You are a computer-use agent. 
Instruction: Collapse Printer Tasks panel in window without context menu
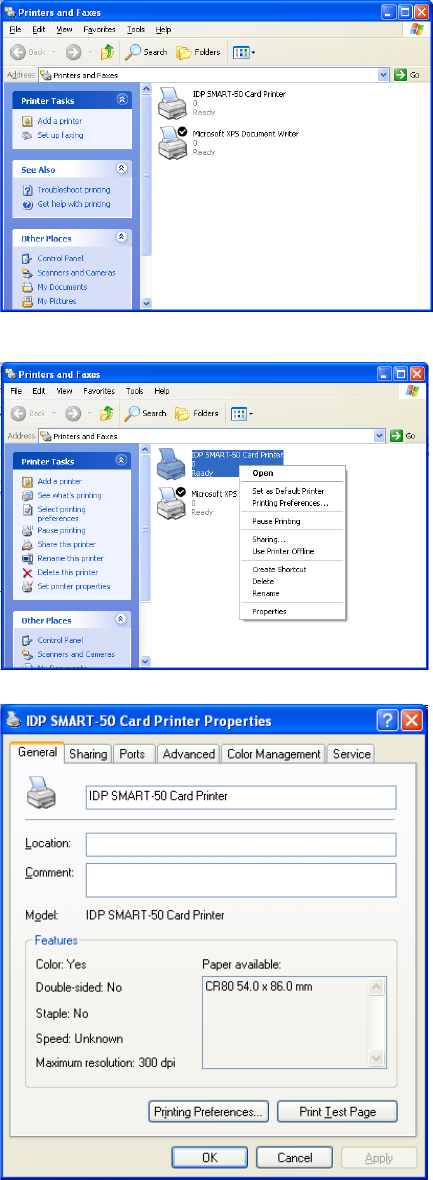(122, 100)
